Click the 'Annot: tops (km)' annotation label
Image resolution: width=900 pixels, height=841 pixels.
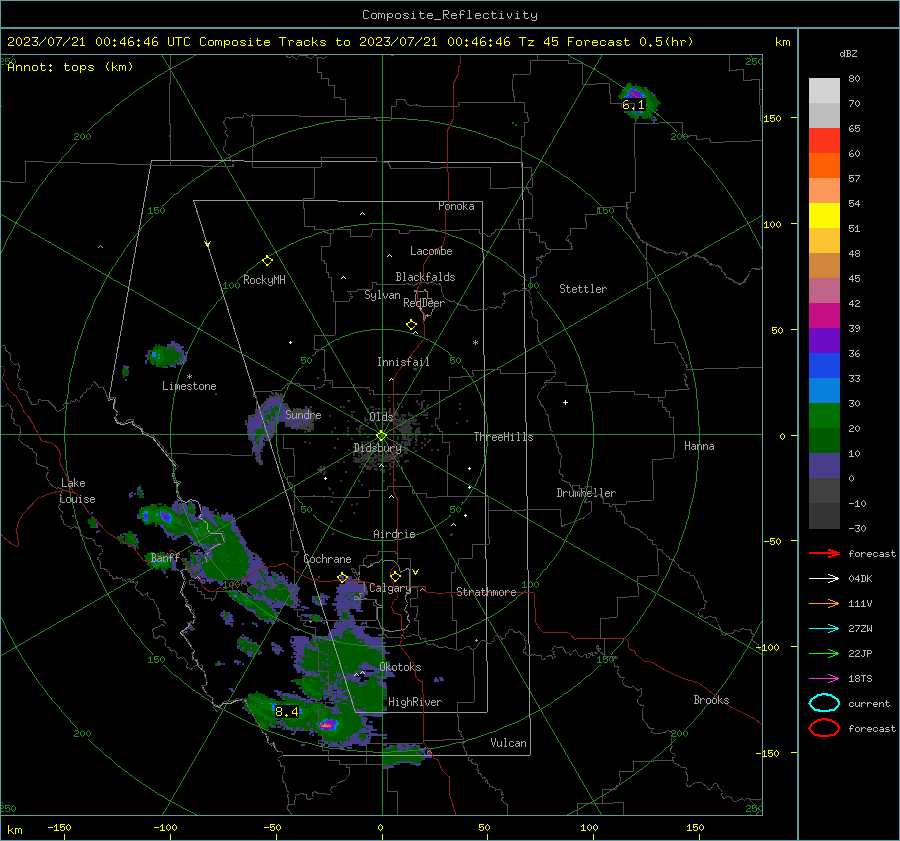[70, 67]
